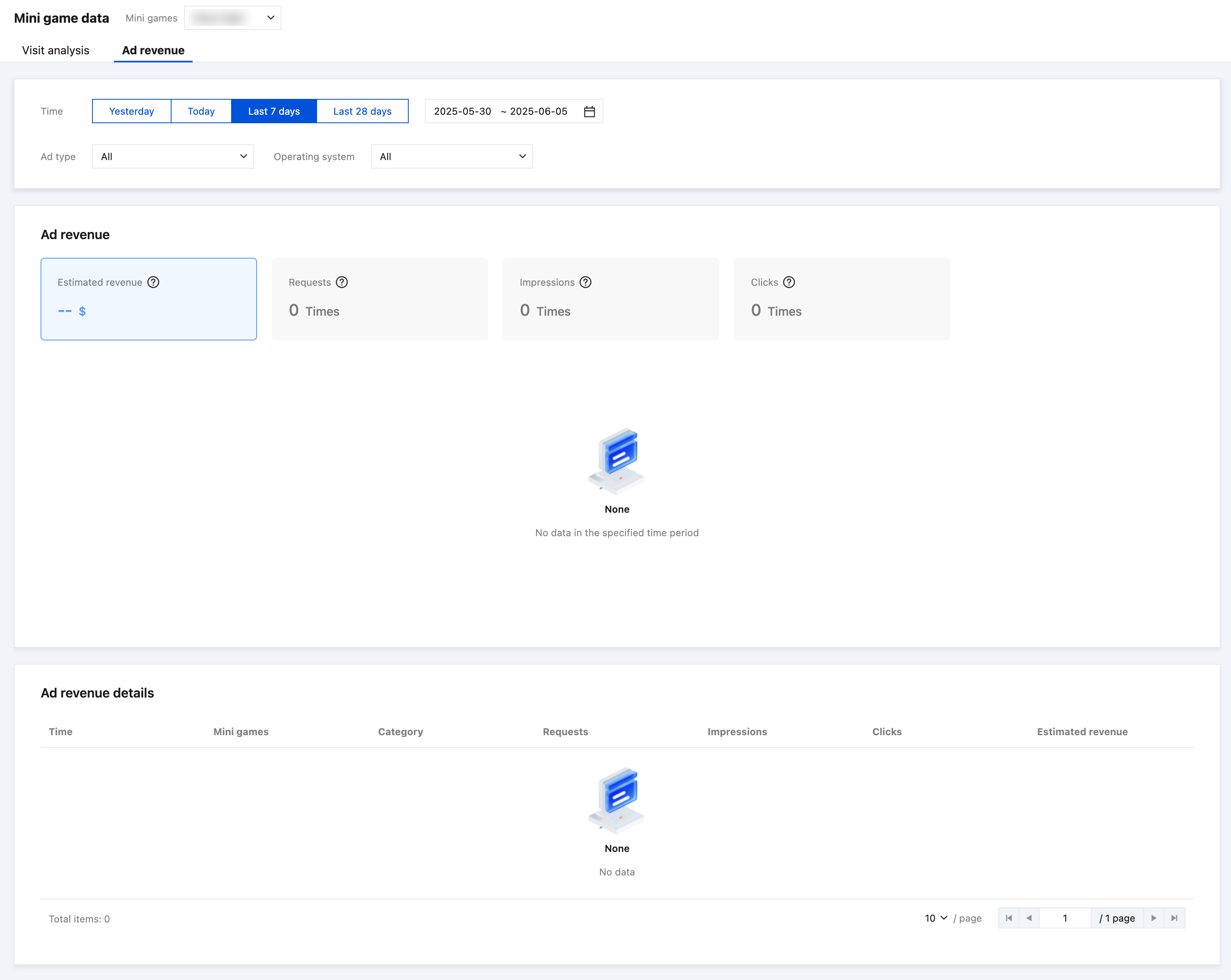
Task: Select the Today time filter
Action: [x=201, y=111]
